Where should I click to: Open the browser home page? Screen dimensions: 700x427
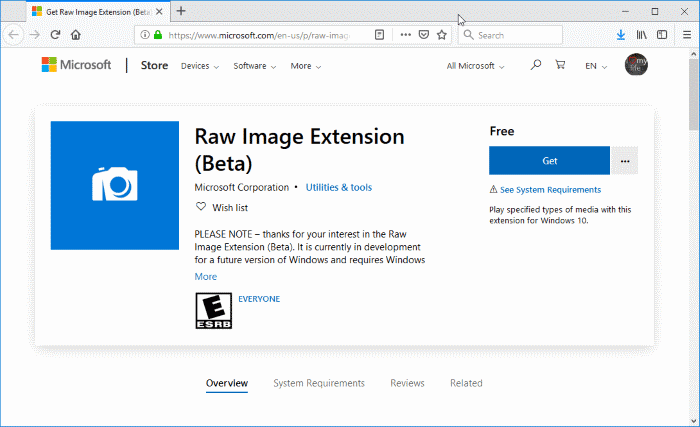pyautogui.click(x=76, y=35)
